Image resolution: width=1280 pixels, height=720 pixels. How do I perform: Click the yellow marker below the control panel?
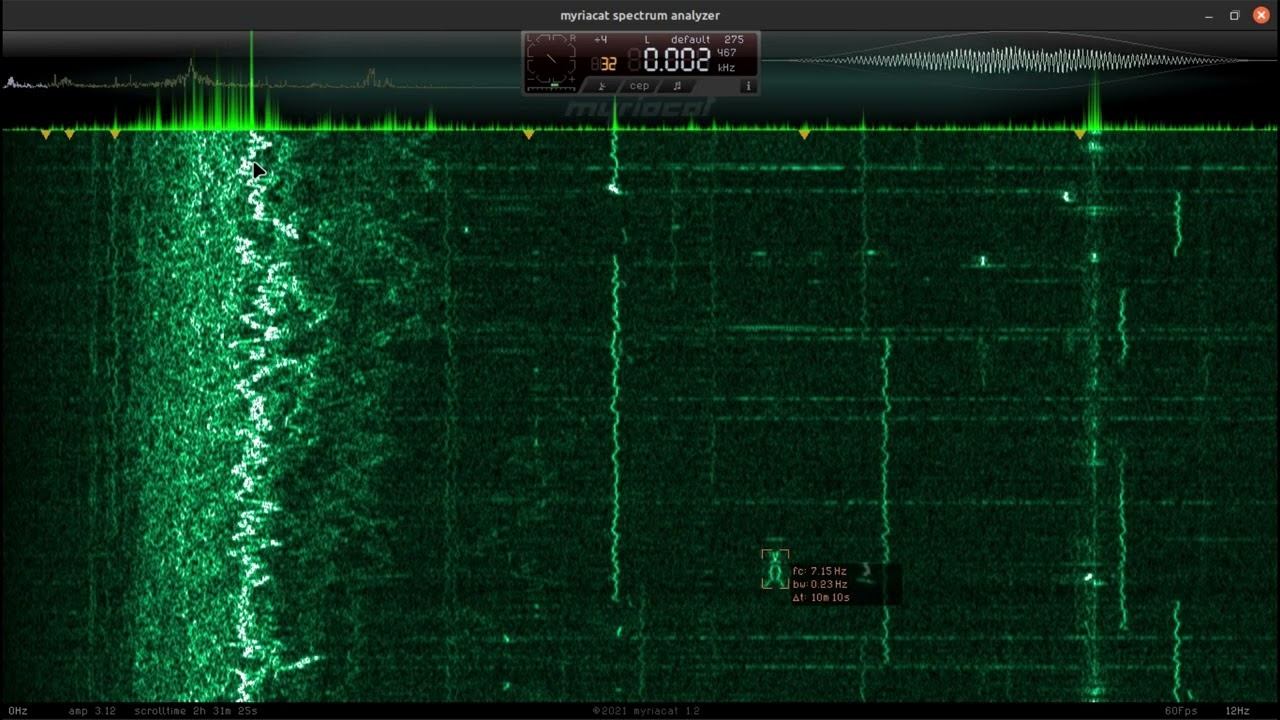(x=529, y=134)
